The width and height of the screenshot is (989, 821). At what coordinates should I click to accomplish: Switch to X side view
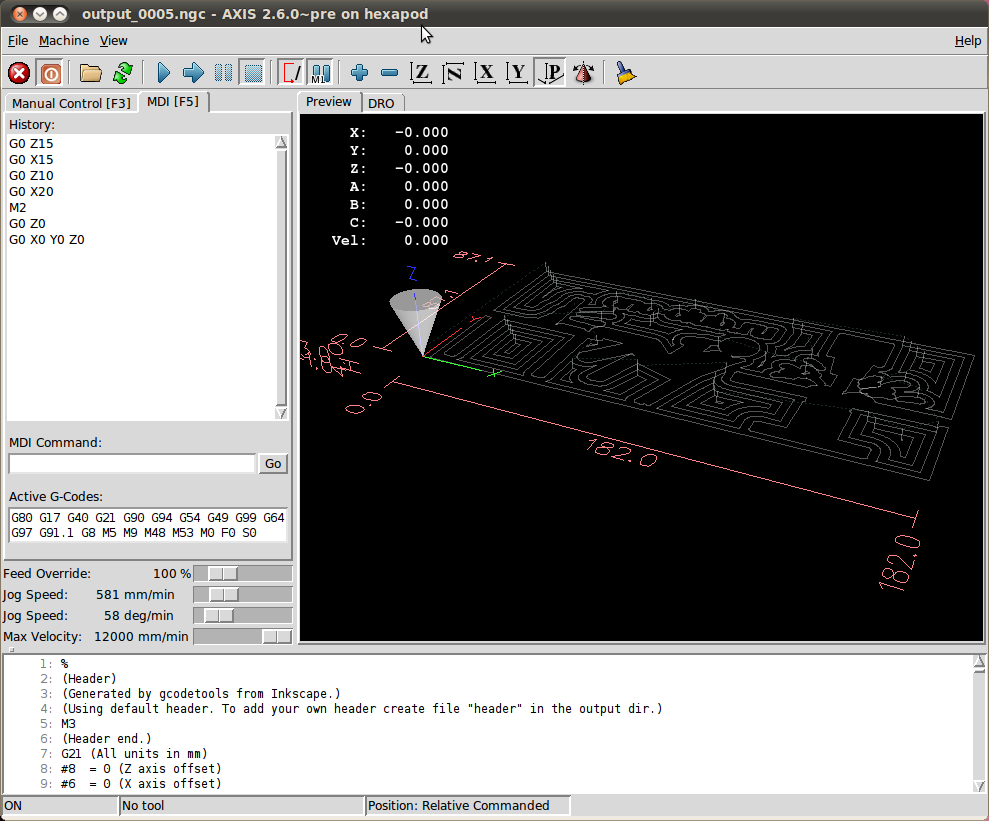click(x=486, y=73)
